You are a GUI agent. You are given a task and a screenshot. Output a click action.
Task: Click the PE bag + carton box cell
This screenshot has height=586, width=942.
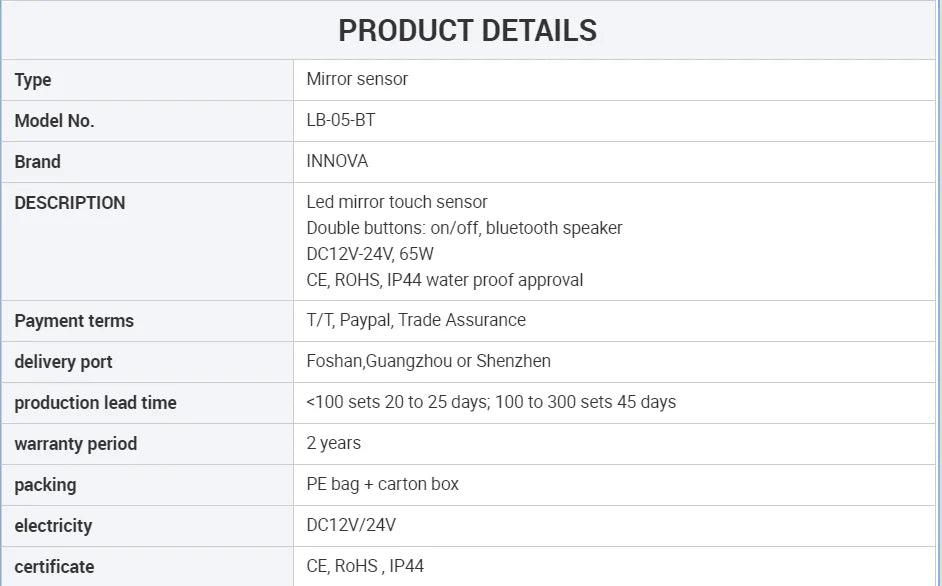click(382, 484)
